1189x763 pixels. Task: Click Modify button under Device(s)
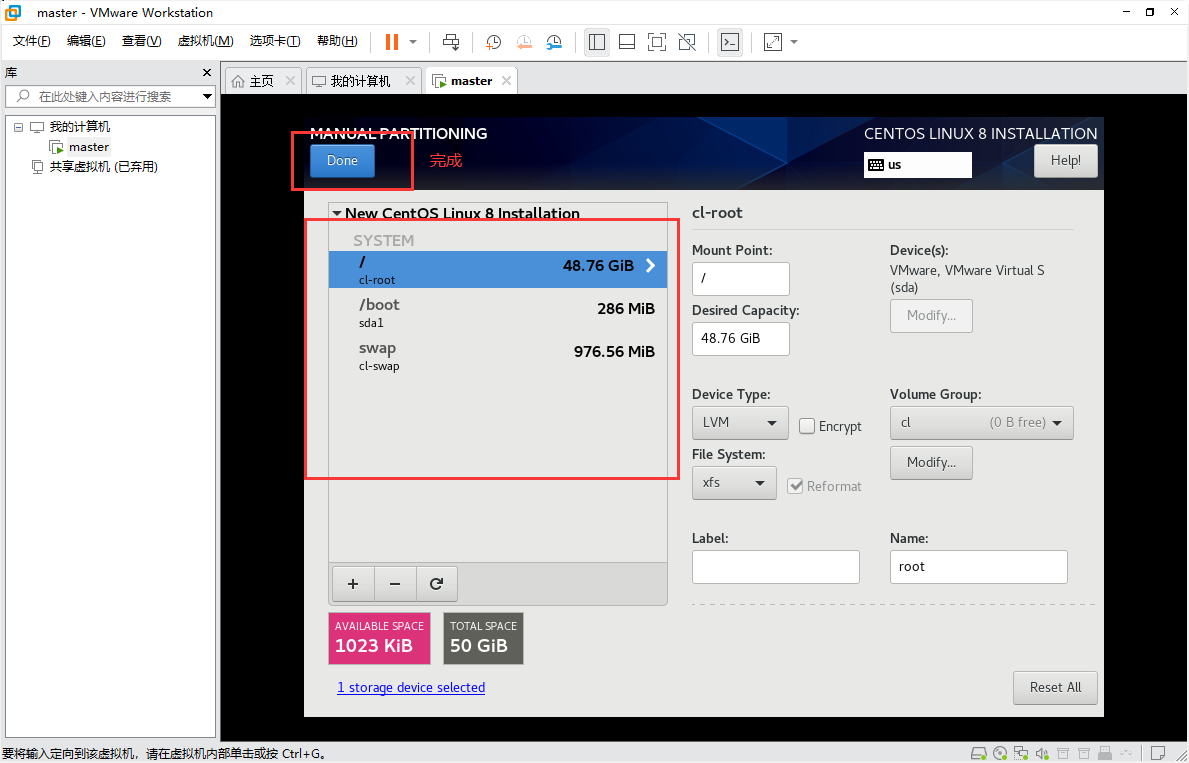(931, 316)
